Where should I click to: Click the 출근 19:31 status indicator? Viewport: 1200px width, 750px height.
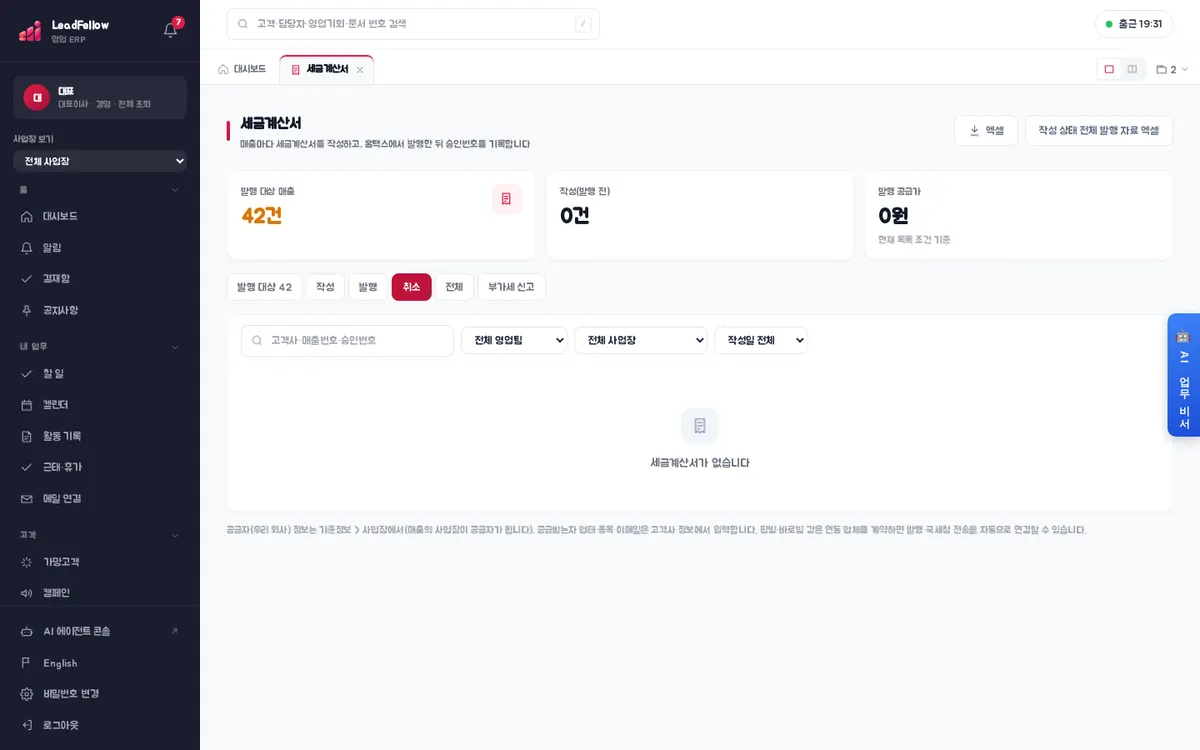click(1134, 24)
